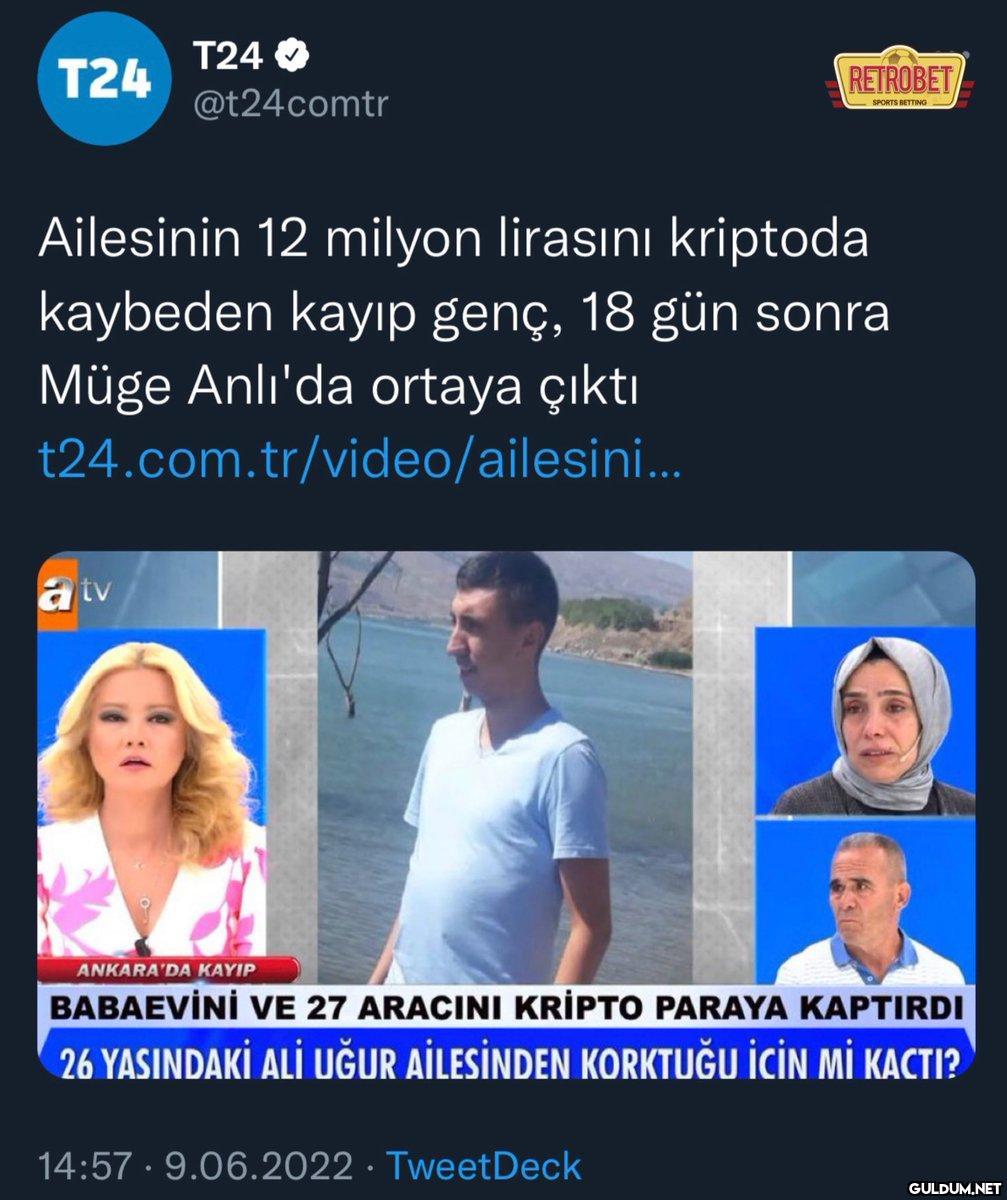This screenshot has height=1200, width=1007.
Task: Open the t24.com.tr/video/ailesini… link
Action: point(360,462)
